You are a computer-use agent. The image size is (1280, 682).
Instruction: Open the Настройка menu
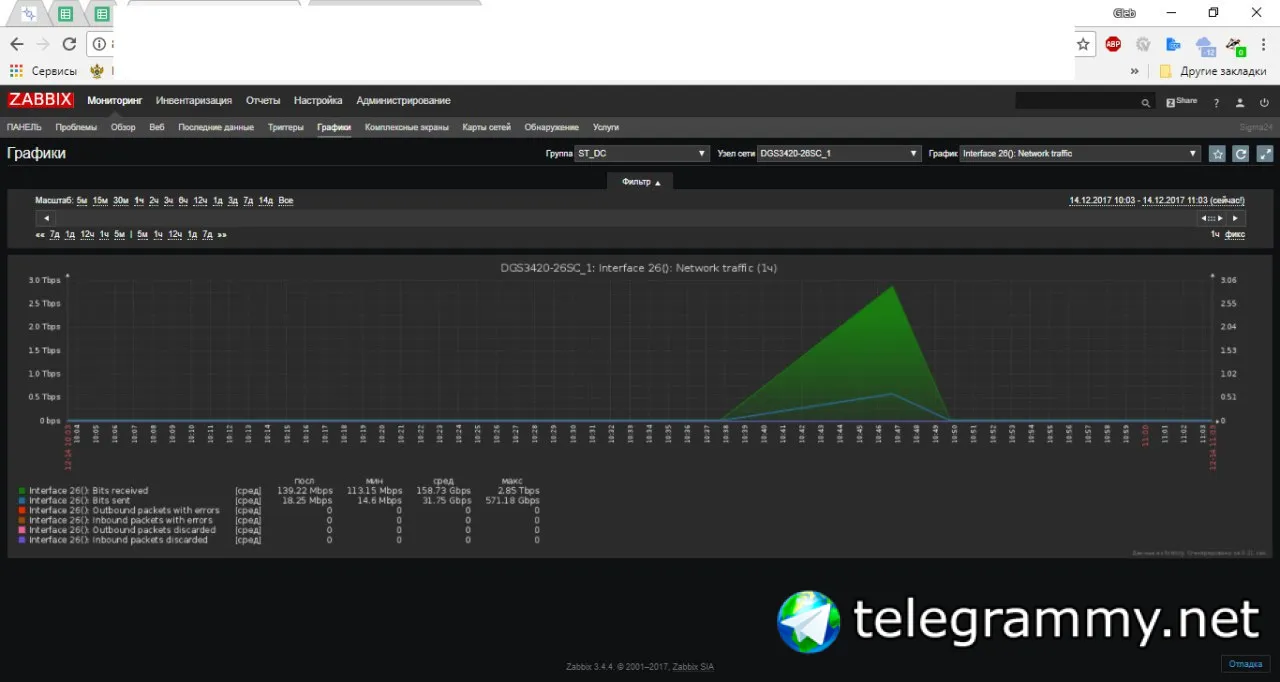(318, 101)
